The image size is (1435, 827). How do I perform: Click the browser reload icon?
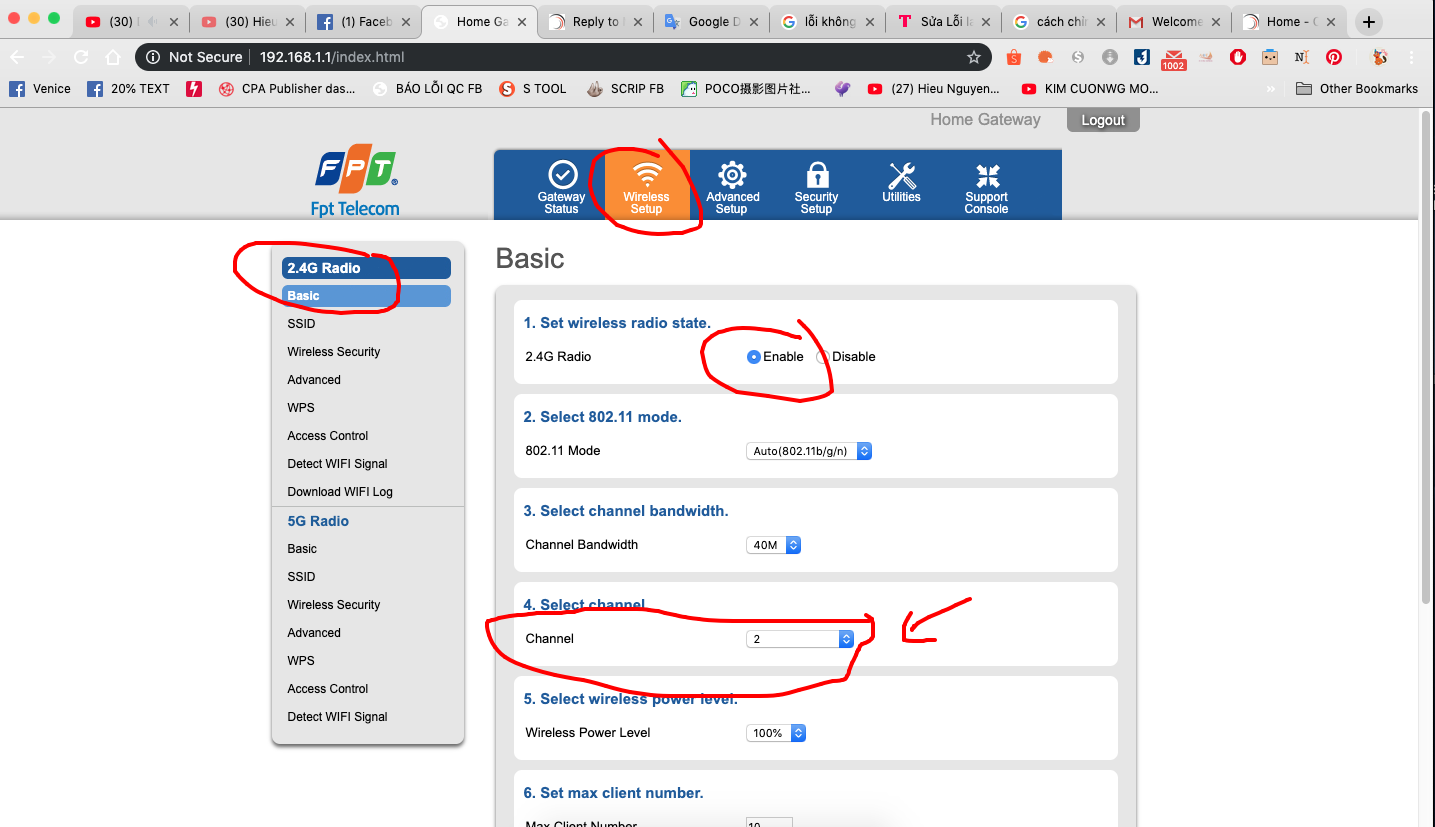(81, 57)
